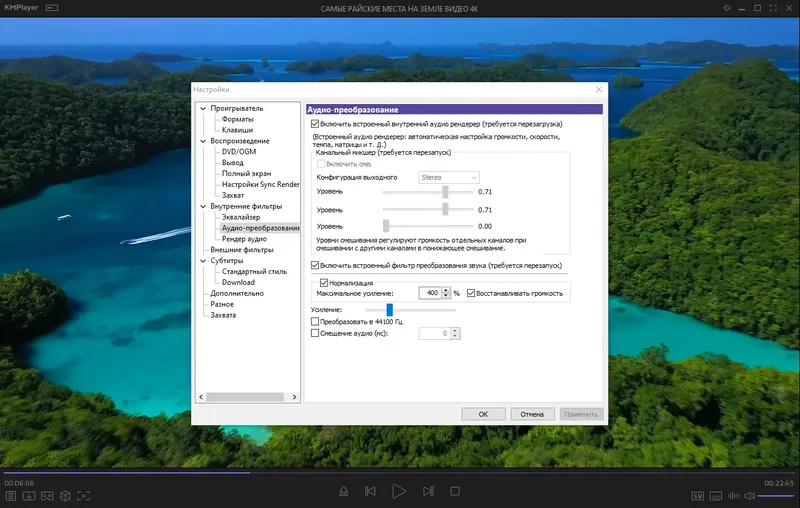Open the audio equalizer waveform icon

coord(734,496)
